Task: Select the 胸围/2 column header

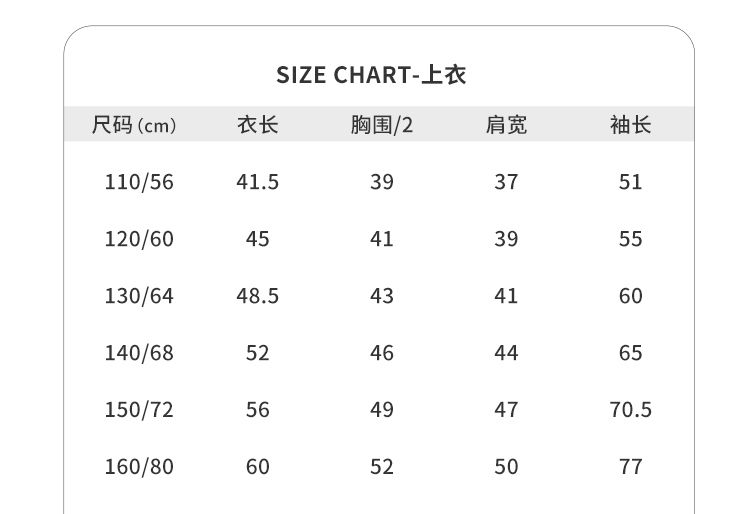Action: click(382, 125)
